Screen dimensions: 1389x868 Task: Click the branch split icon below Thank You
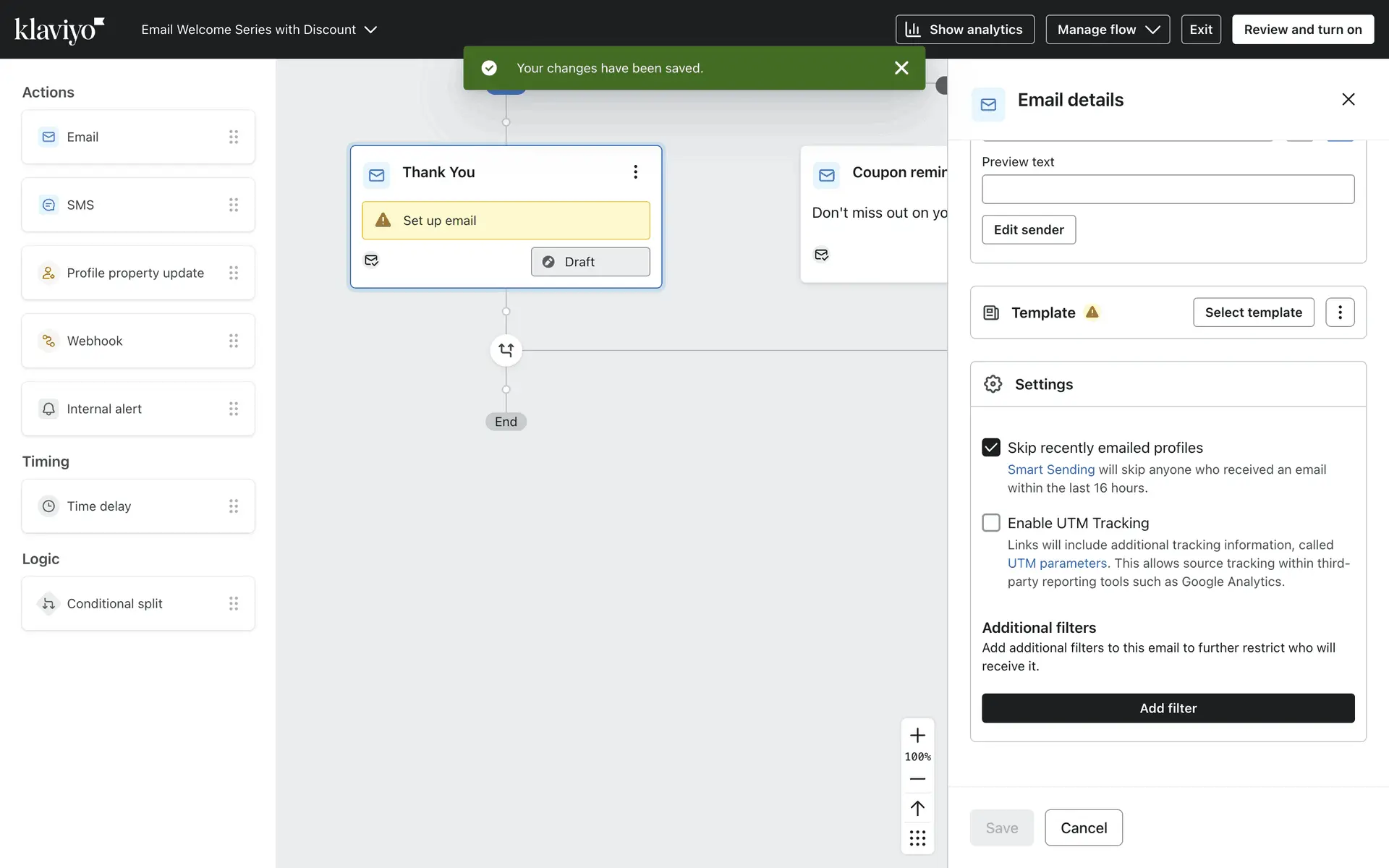tap(506, 350)
